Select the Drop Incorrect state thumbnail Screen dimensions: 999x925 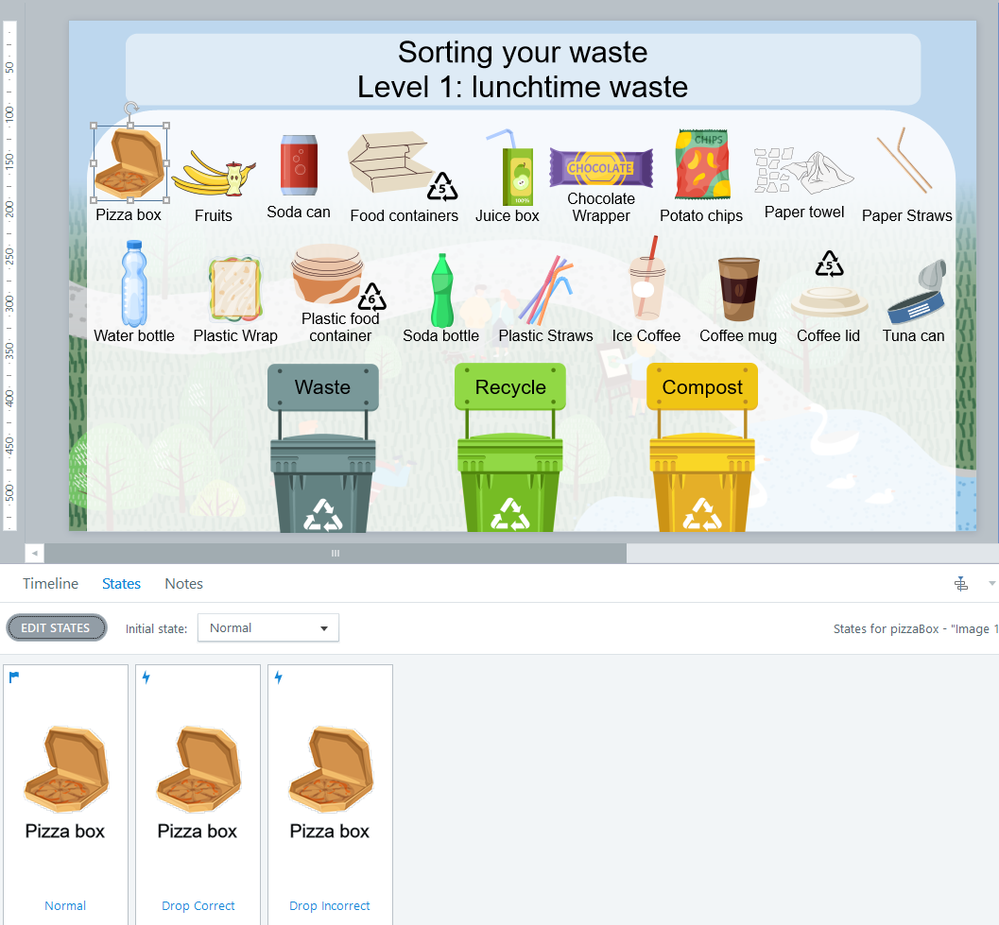click(330, 794)
